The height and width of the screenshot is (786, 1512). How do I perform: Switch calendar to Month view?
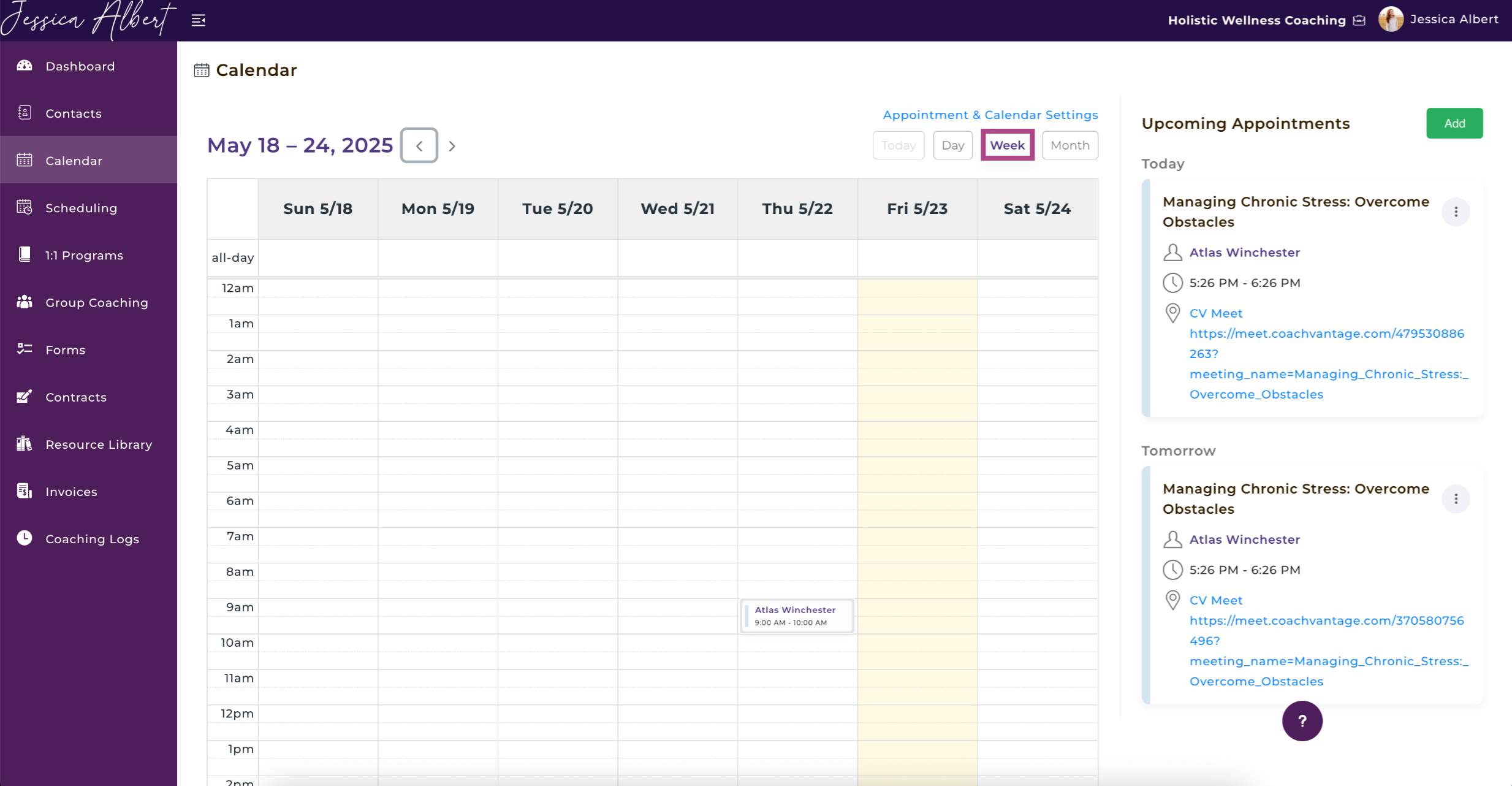[1069, 145]
